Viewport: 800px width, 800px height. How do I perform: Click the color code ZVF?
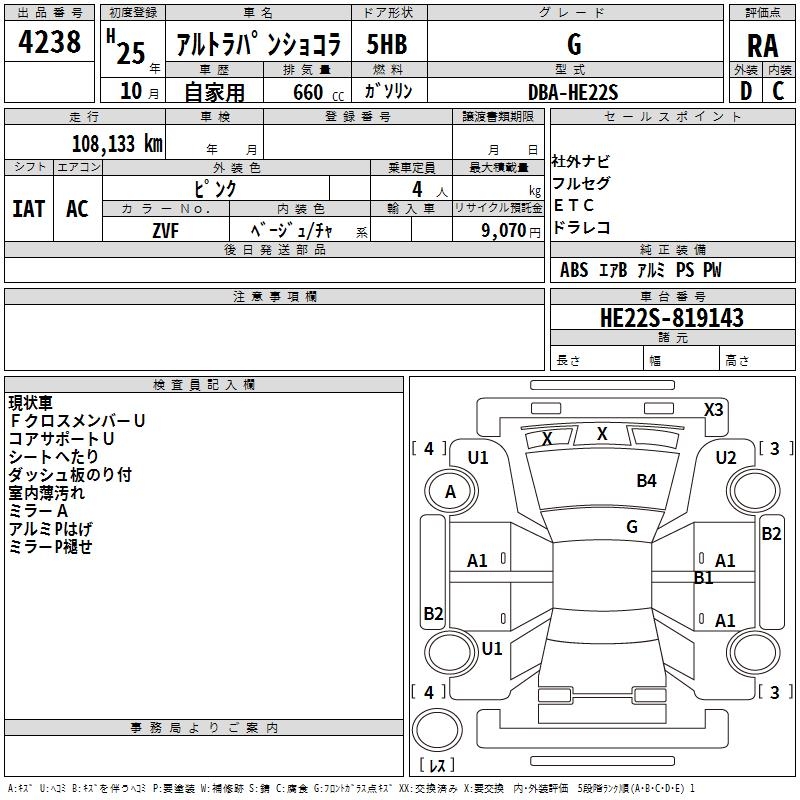click(166, 230)
